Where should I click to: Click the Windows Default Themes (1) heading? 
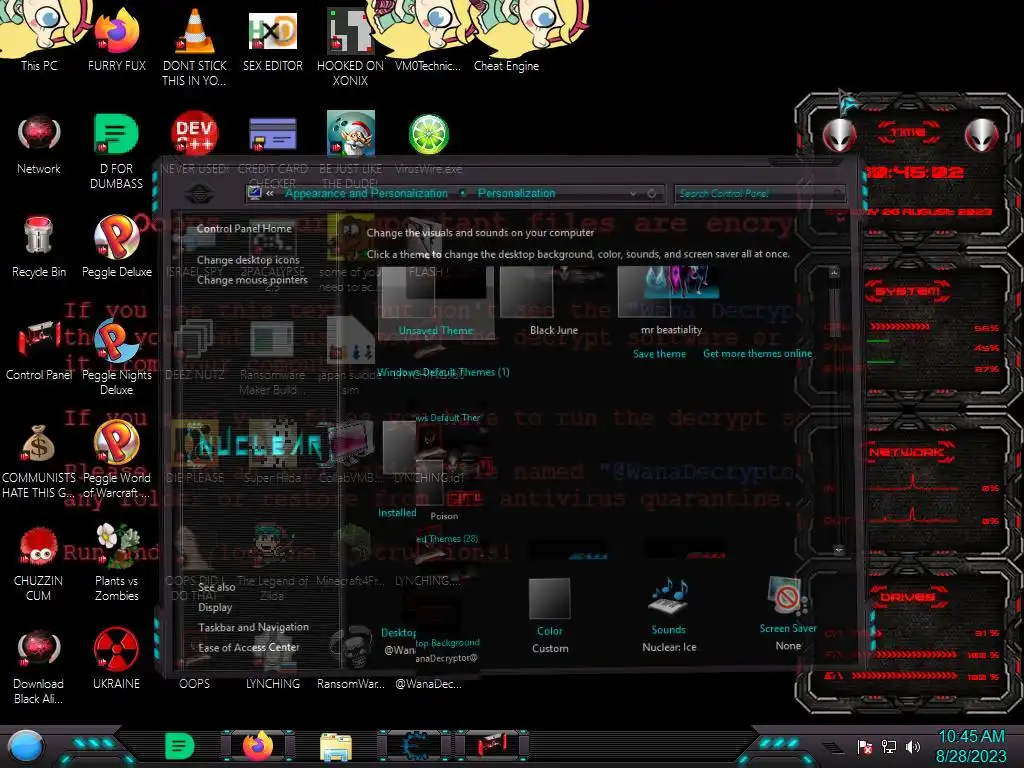point(443,372)
